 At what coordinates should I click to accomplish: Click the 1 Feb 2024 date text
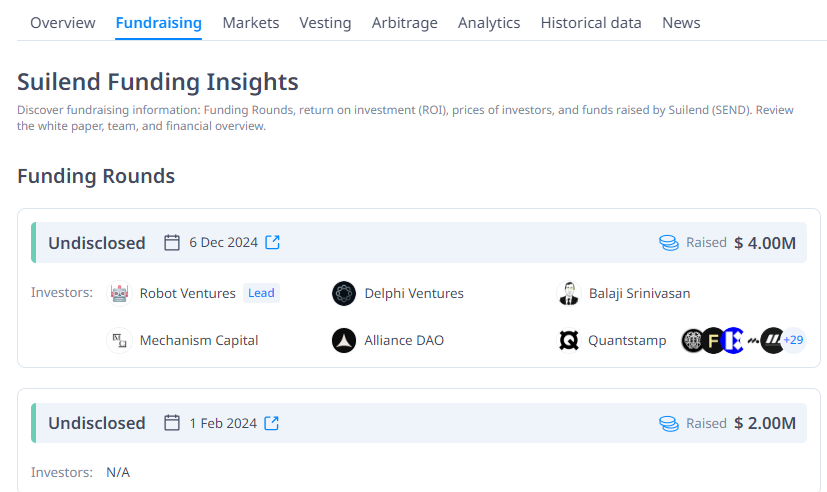pos(223,423)
